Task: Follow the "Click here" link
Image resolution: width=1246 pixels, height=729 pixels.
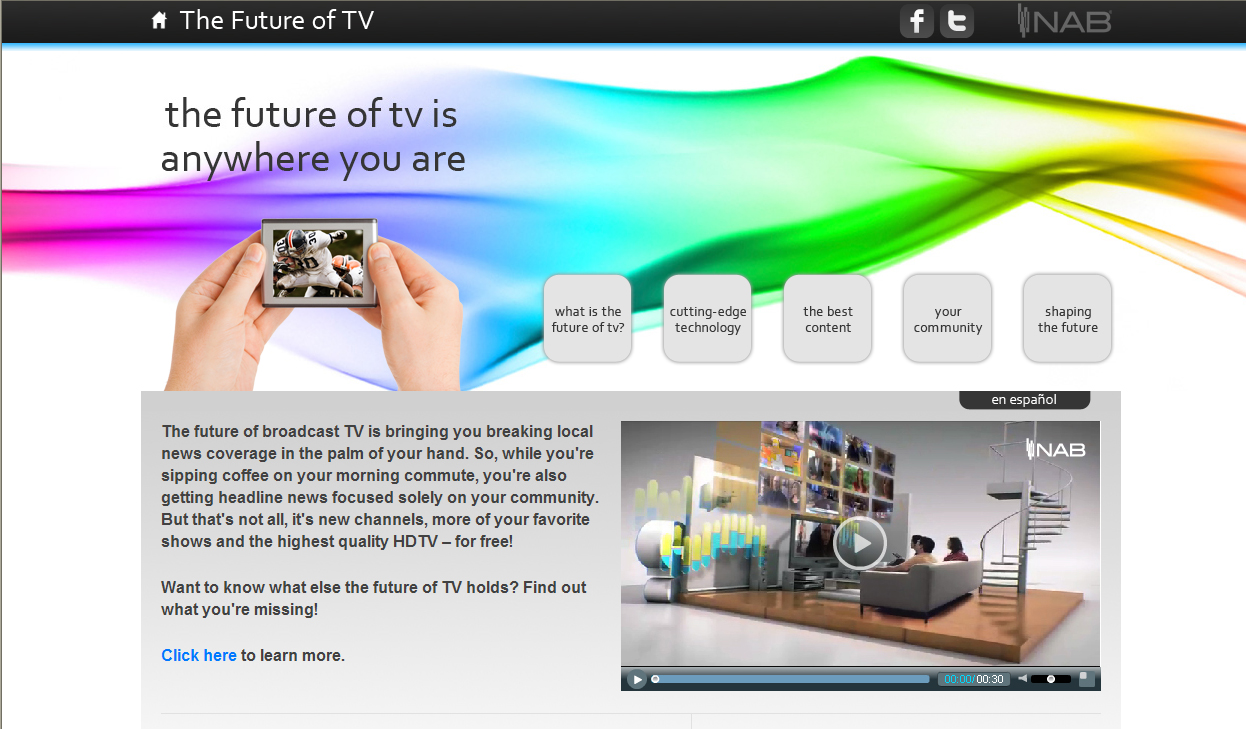Action: coord(199,656)
